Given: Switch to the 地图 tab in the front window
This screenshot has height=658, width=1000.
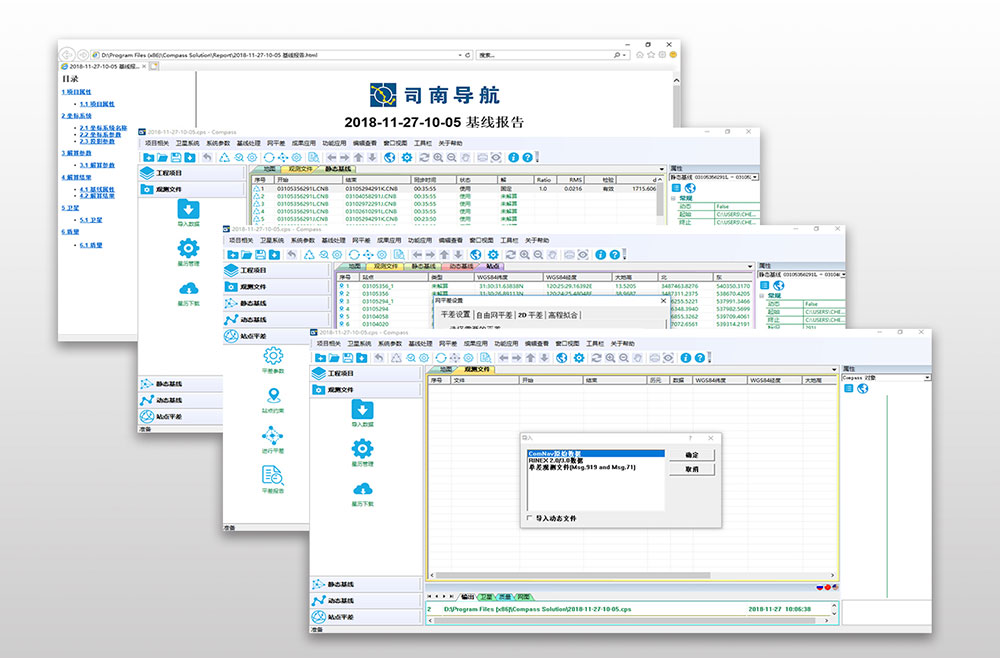Looking at the screenshot, I should pos(445,369).
